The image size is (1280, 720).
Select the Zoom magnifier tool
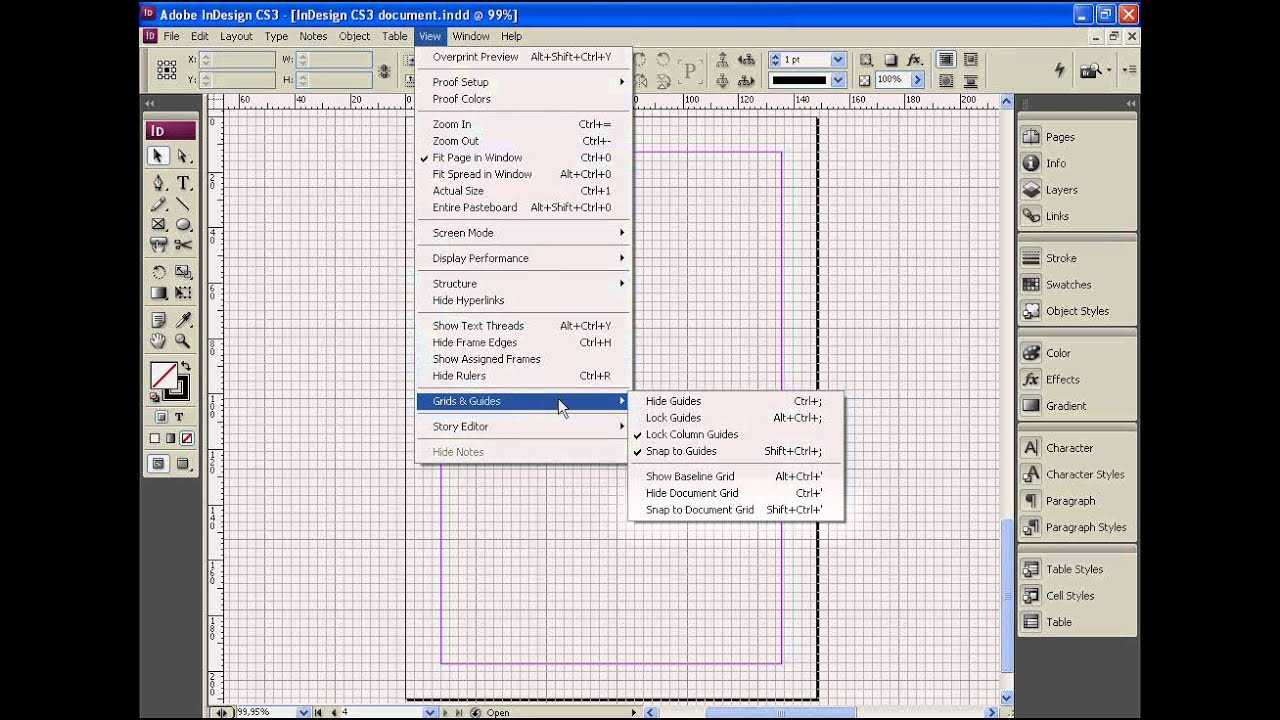183,341
